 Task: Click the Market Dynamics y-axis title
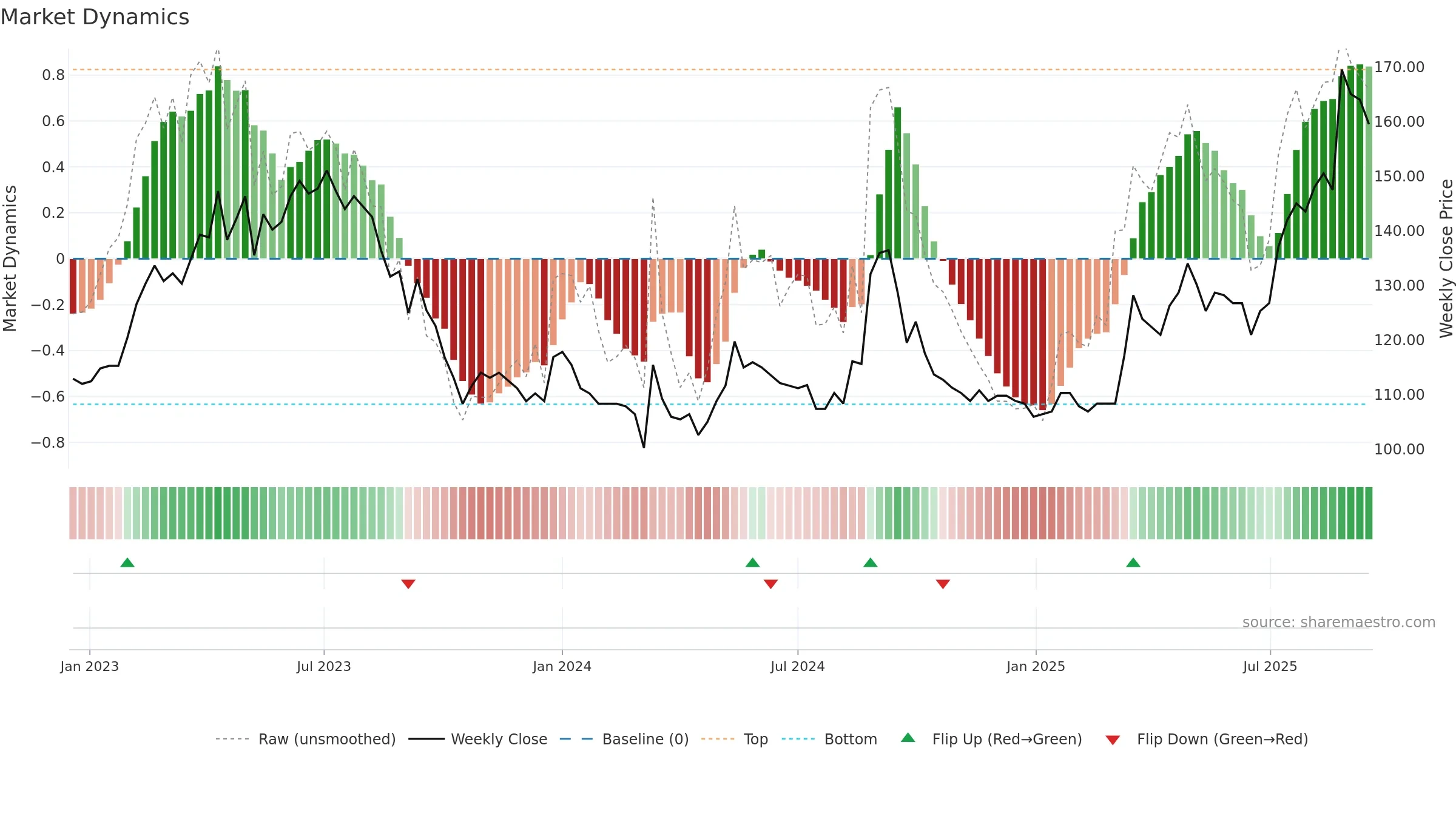(10, 258)
